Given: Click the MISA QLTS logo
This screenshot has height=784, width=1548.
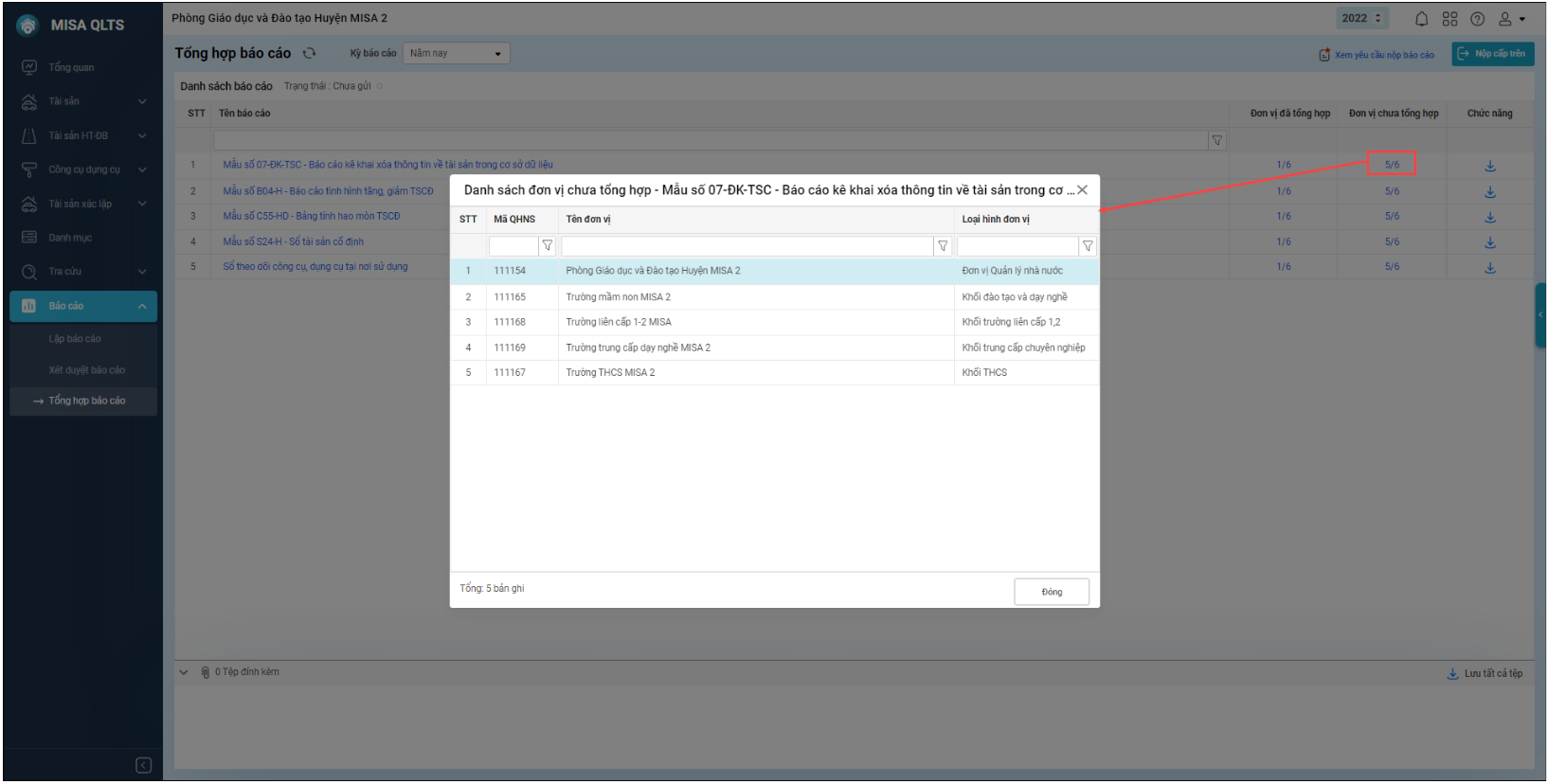Looking at the screenshot, I should (27, 26).
